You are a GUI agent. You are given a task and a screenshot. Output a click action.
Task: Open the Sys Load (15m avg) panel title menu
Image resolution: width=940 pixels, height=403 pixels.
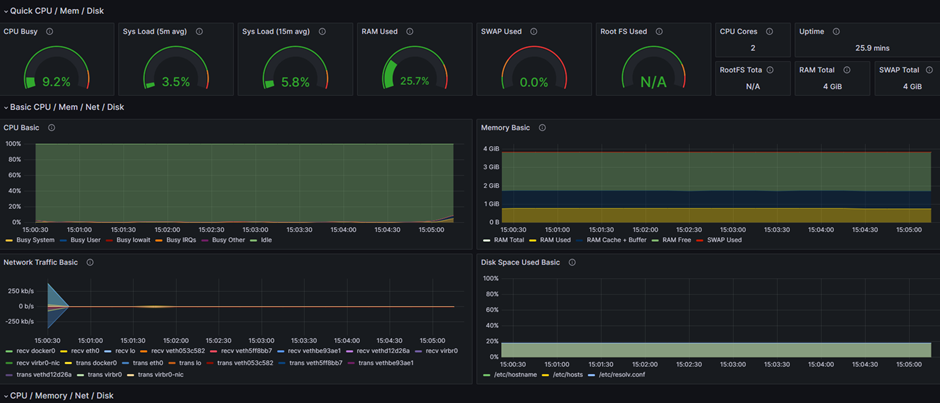275,32
